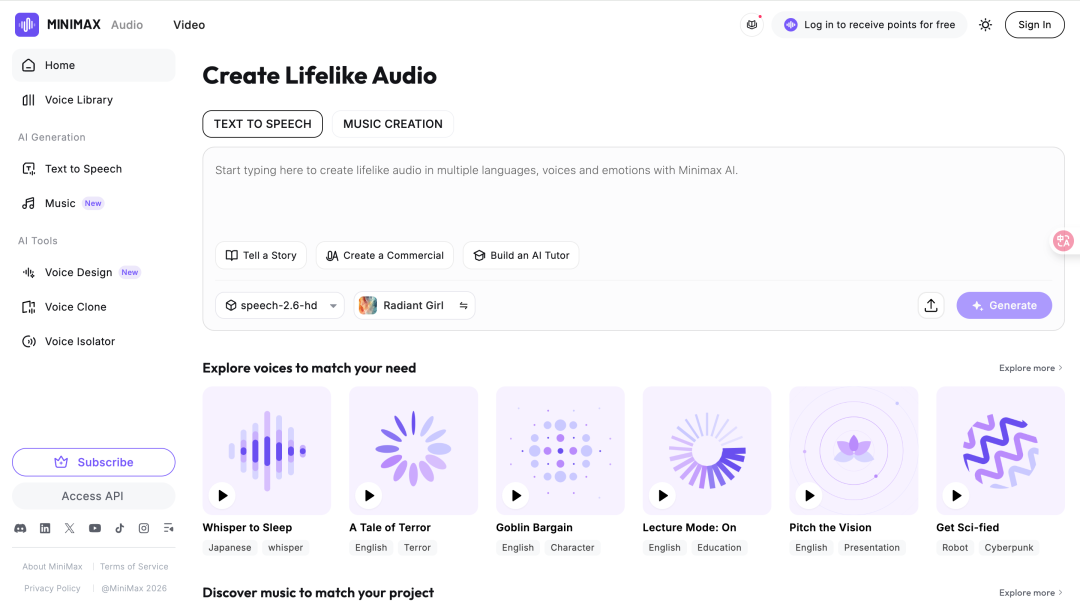Click the Tell a Story preset
This screenshot has width=1080, height=610.
(x=261, y=255)
